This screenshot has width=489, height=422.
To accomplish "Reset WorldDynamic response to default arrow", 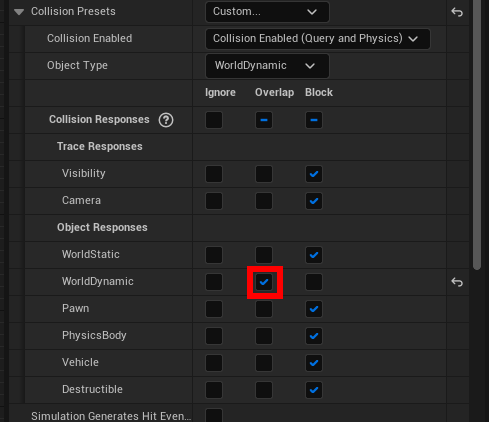I will (457, 282).
